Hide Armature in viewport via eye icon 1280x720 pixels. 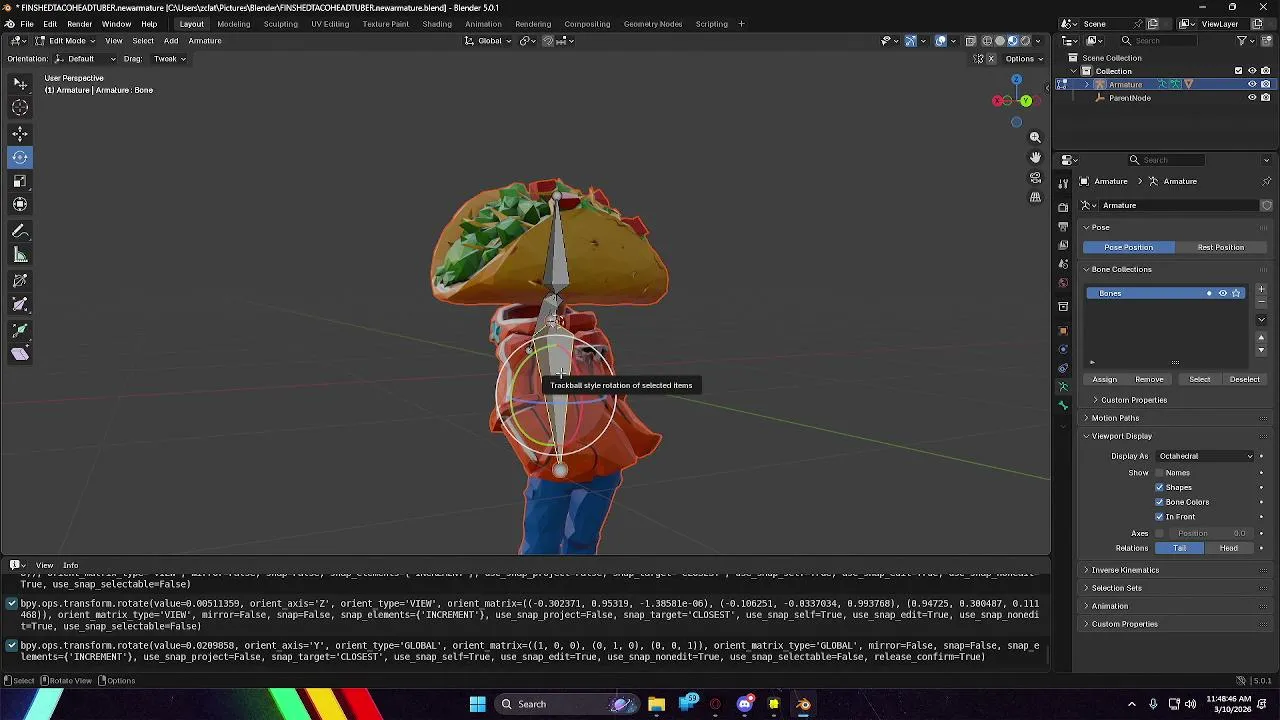[1252, 84]
